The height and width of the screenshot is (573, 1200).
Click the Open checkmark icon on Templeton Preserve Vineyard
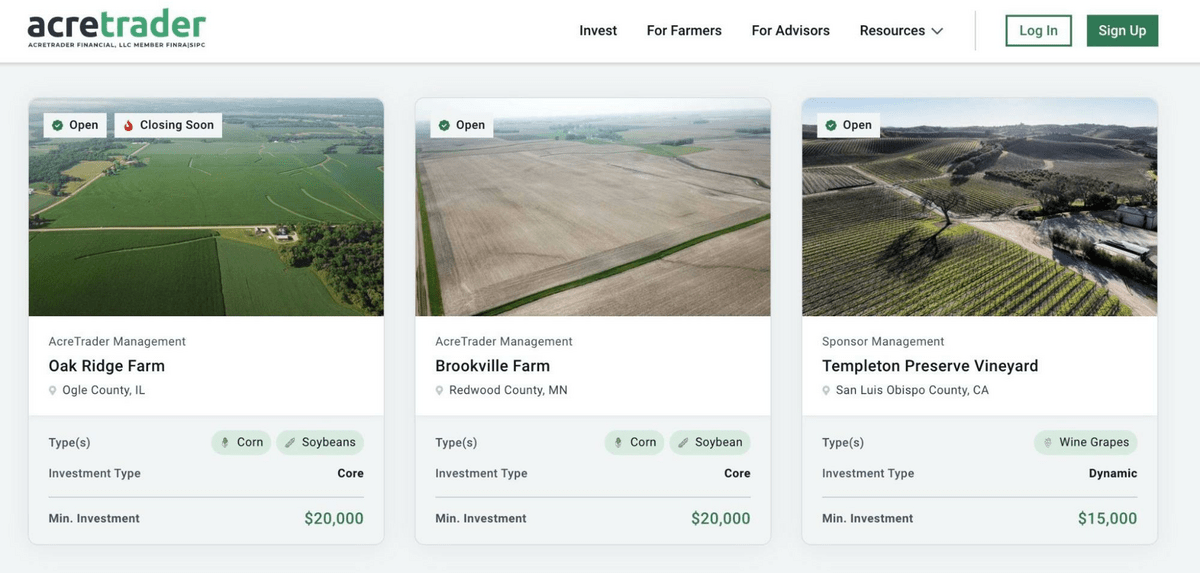click(831, 125)
